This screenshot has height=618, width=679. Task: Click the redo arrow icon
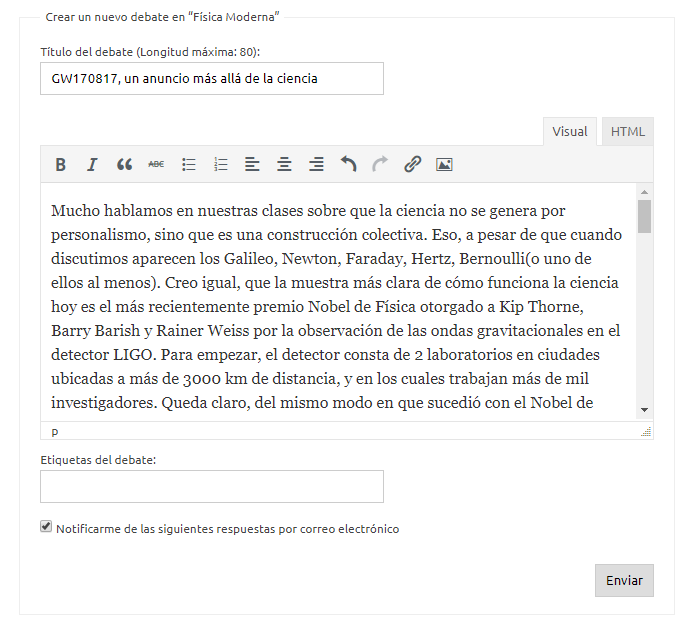[x=380, y=165]
